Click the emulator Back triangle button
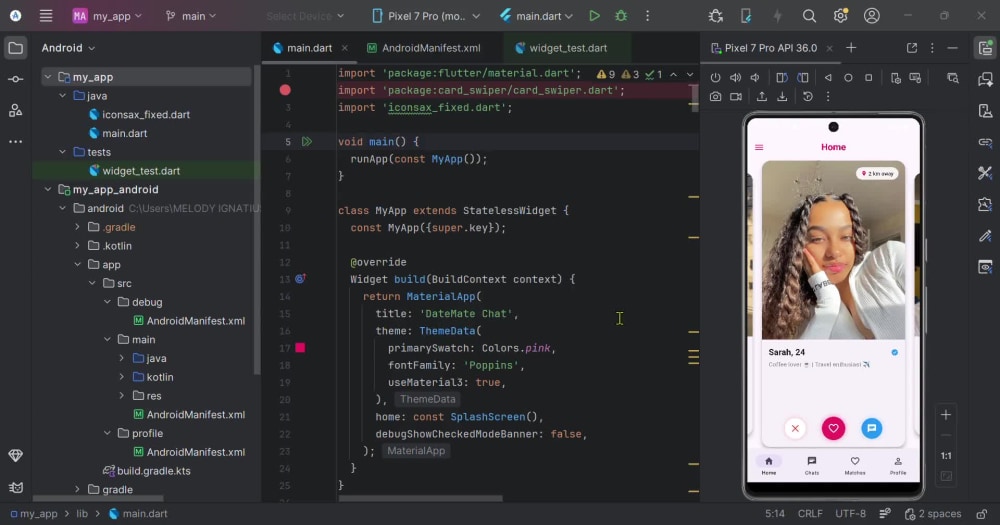 pyautogui.click(x=828, y=78)
